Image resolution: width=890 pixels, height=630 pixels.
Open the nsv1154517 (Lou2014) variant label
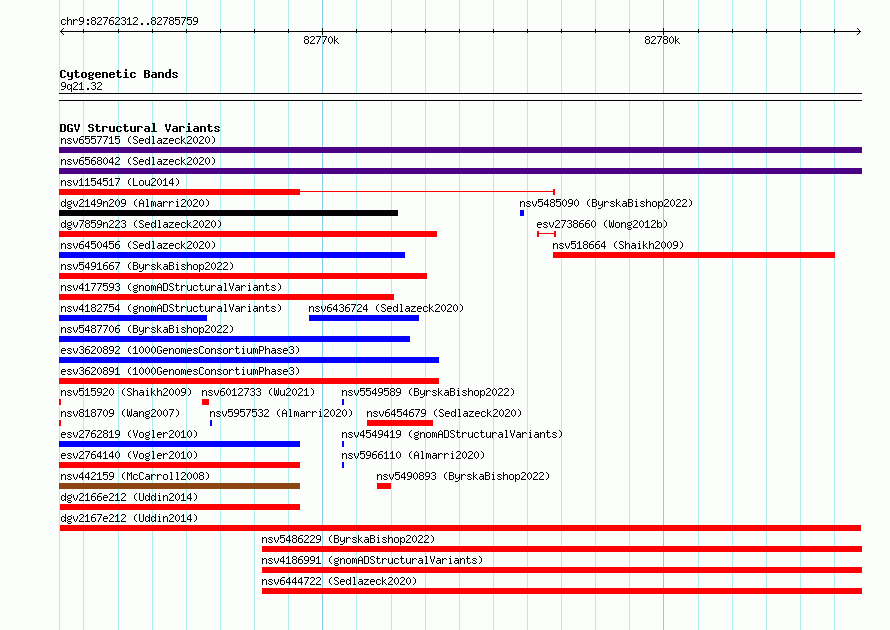click(120, 182)
